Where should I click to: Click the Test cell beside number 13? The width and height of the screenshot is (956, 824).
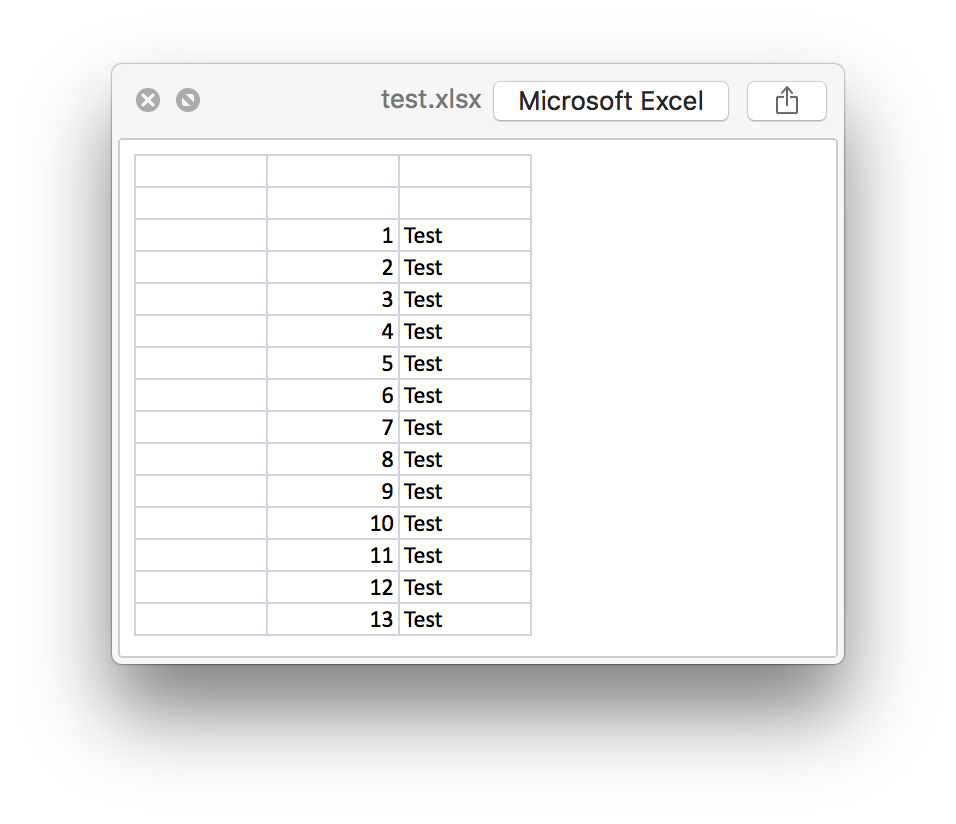[x=465, y=620]
